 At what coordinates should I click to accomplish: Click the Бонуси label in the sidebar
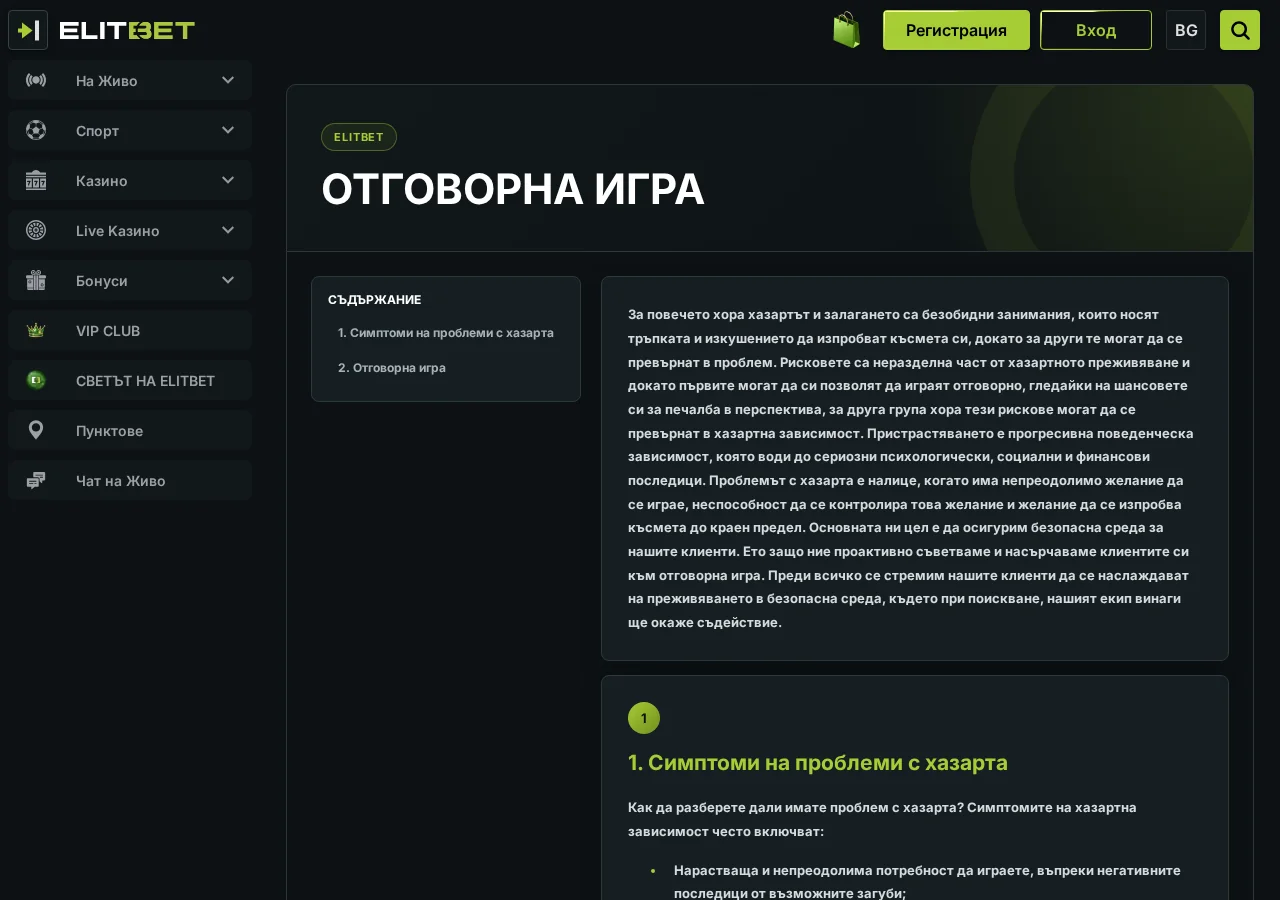coord(102,281)
